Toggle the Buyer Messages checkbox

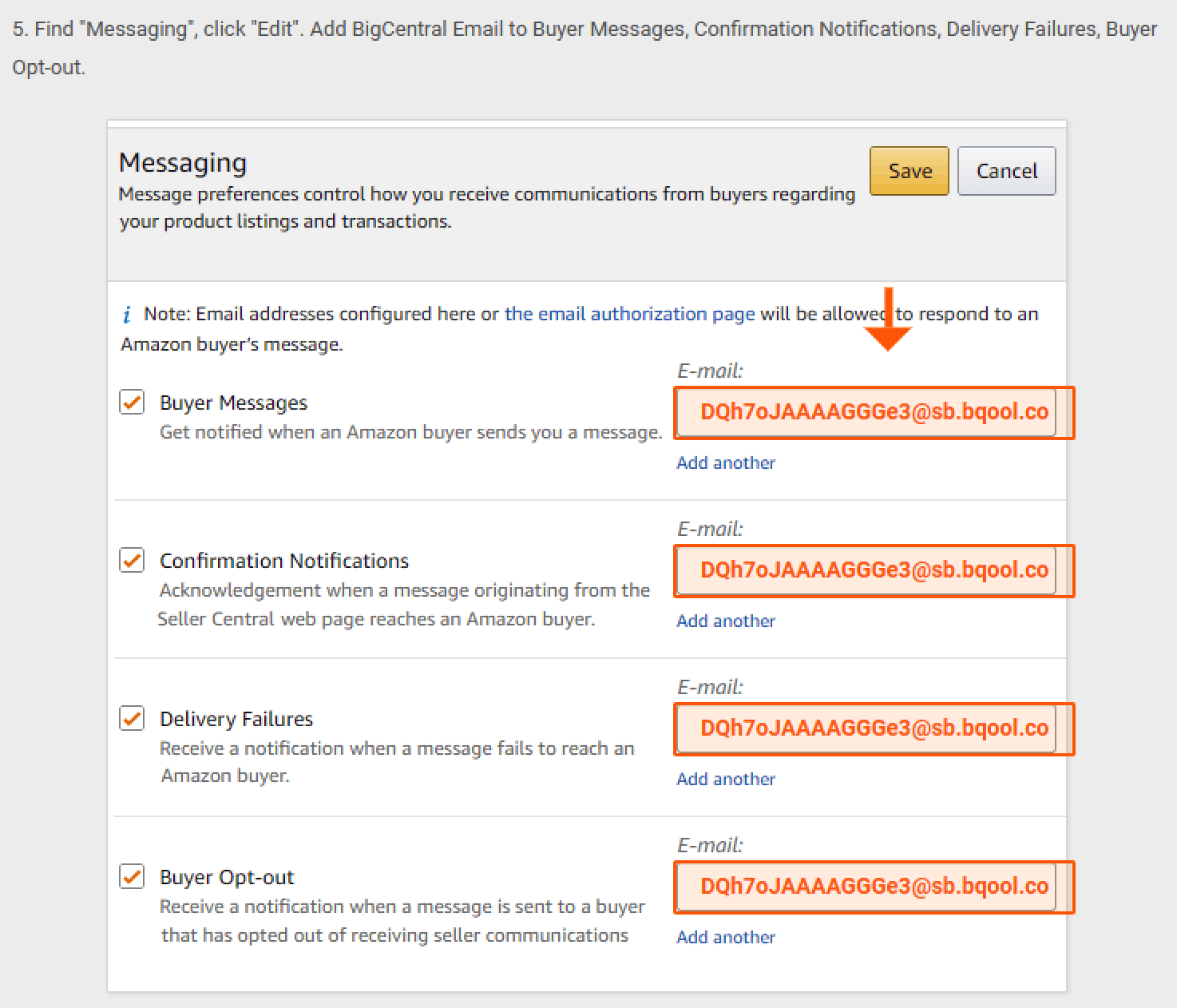[132, 402]
